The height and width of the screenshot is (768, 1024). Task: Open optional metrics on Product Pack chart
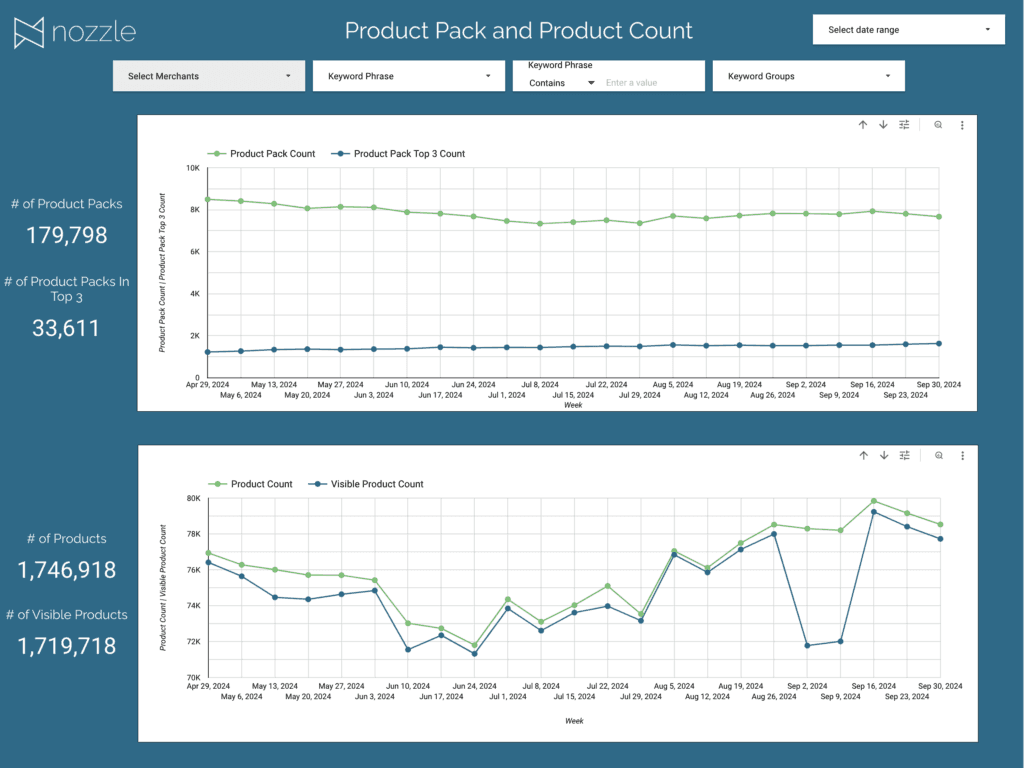(x=904, y=125)
